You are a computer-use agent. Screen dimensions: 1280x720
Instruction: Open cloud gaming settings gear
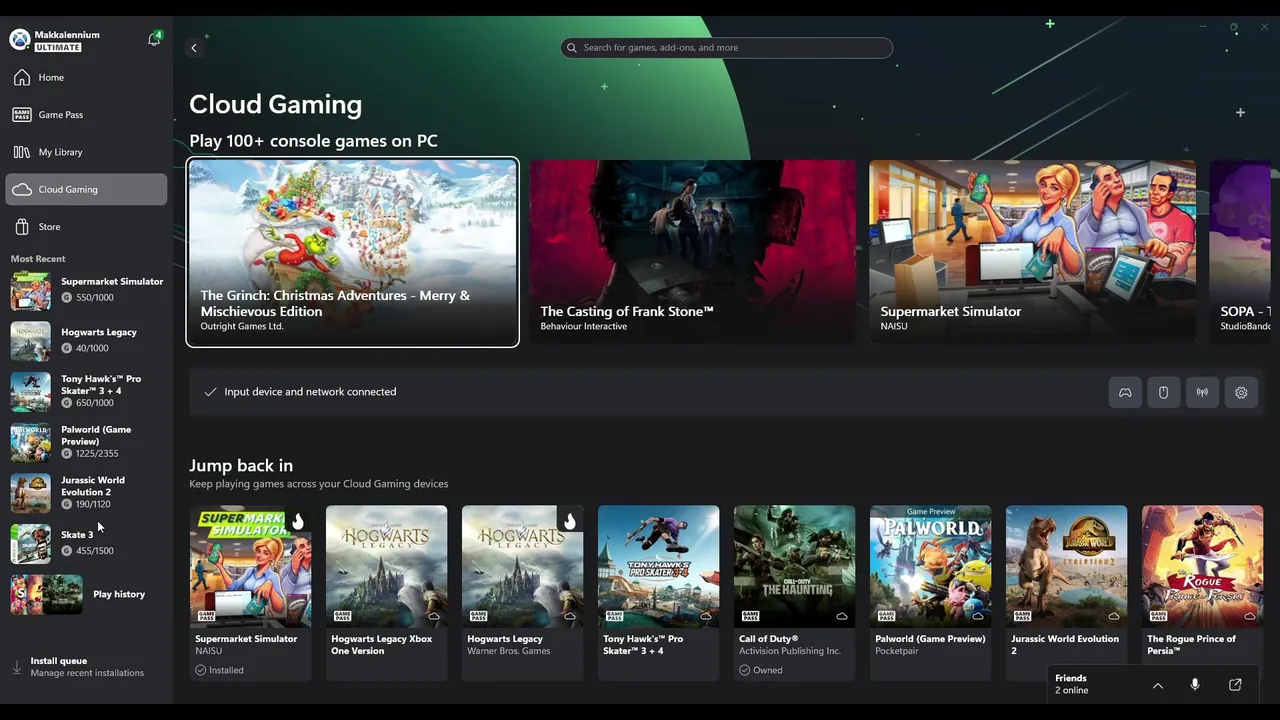[1241, 393]
